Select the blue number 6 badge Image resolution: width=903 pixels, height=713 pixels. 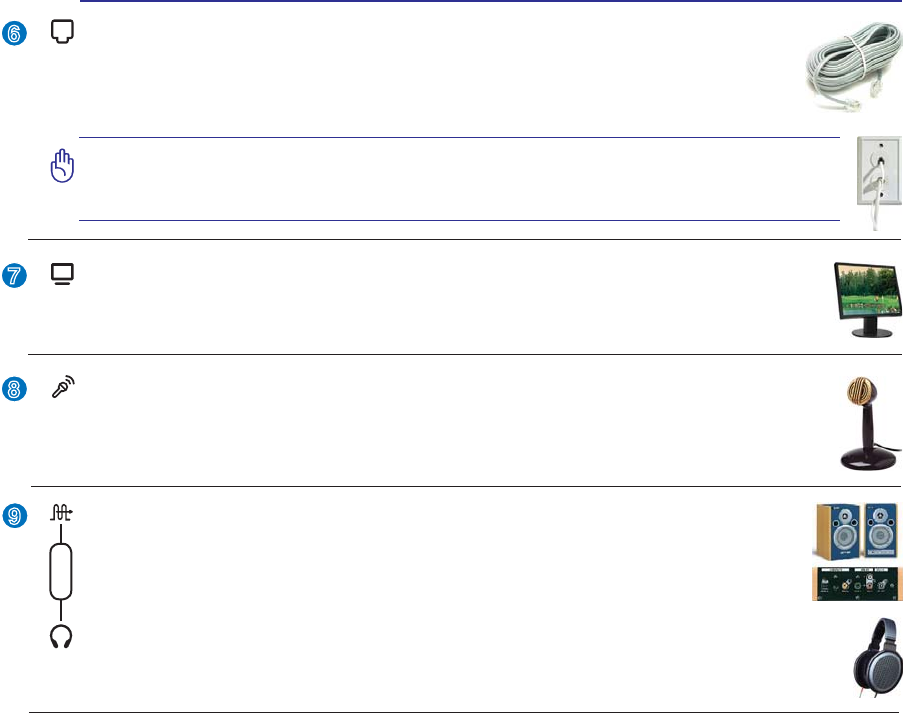[x=14, y=33]
